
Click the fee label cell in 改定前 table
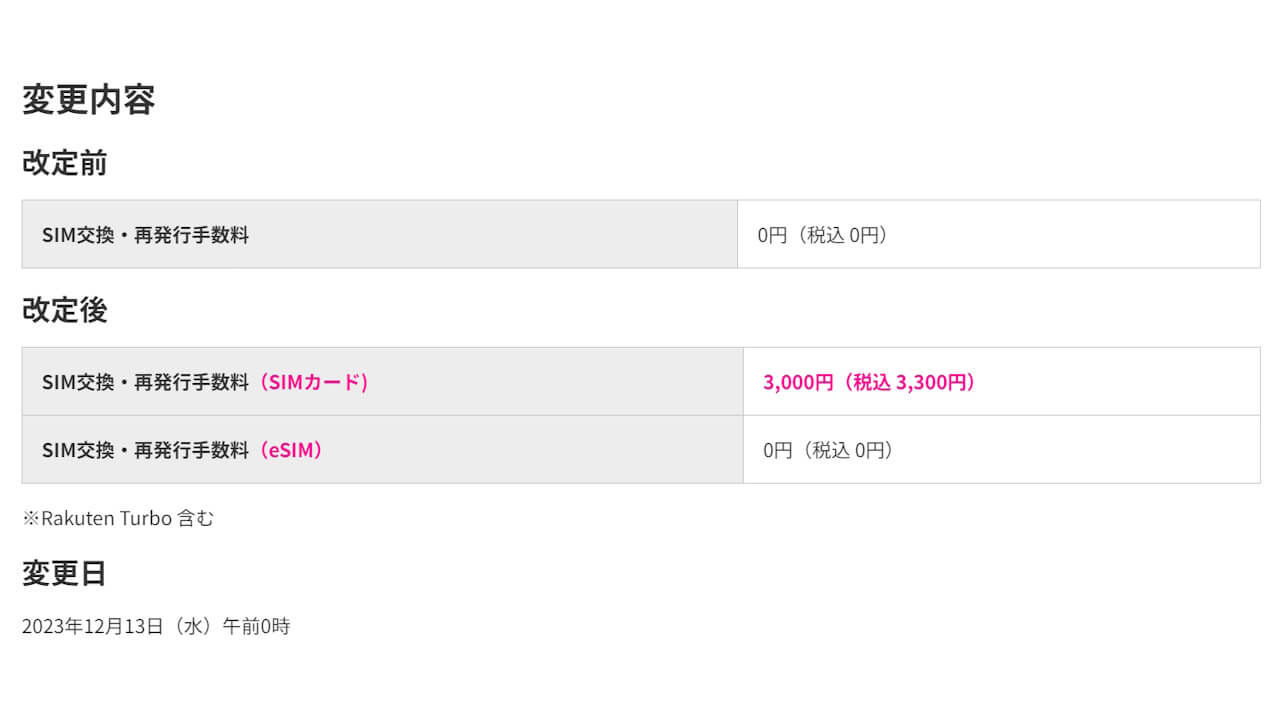pyautogui.click(x=145, y=235)
